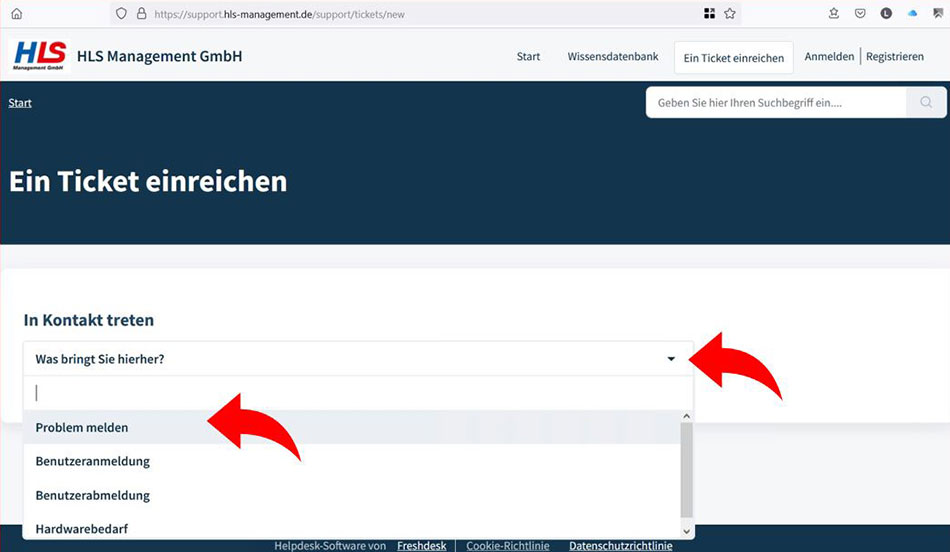
Task: Click the Anmelden link
Action: tap(829, 57)
